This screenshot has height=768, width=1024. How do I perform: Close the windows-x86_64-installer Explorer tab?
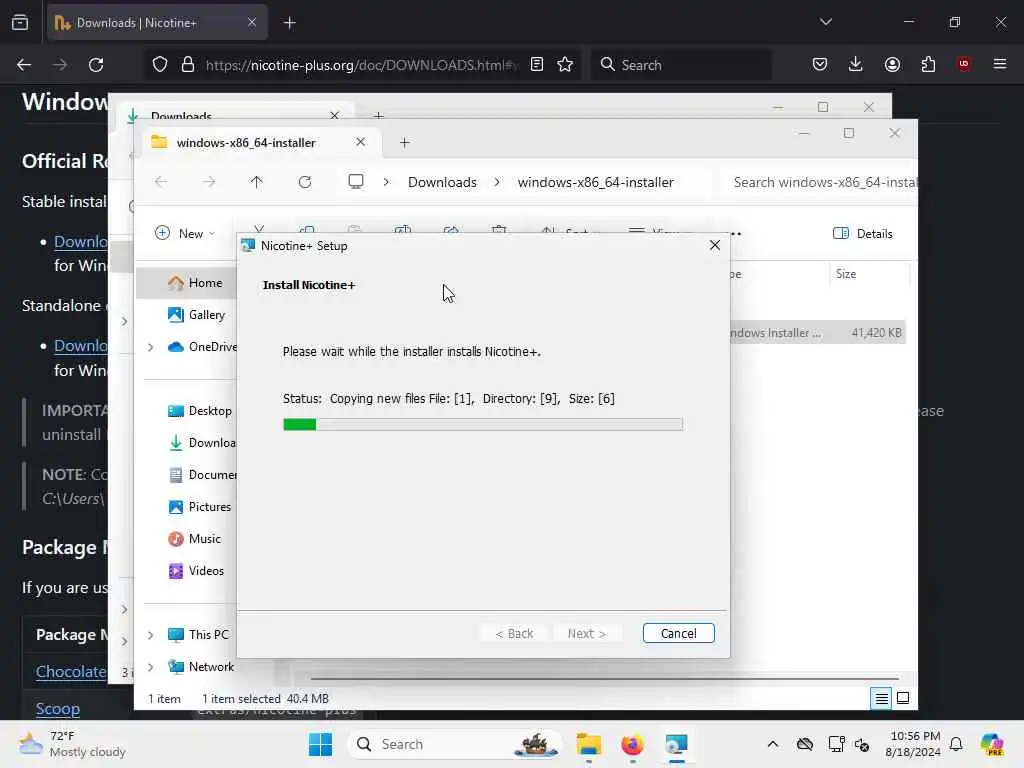pyautogui.click(x=360, y=142)
